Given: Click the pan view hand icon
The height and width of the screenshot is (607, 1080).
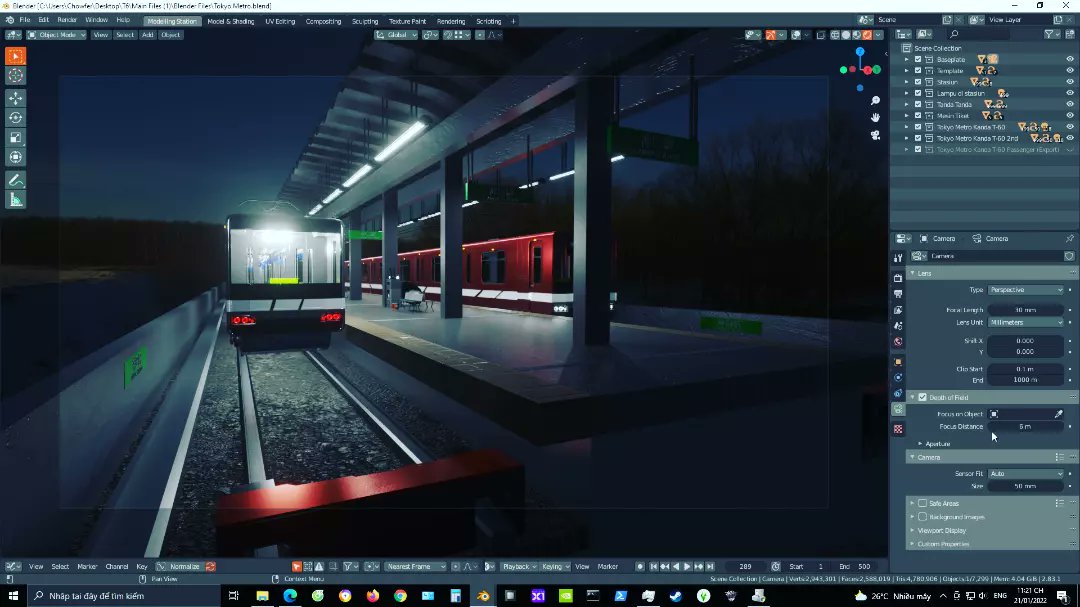Looking at the screenshot, I should click(x=875, y=118).
